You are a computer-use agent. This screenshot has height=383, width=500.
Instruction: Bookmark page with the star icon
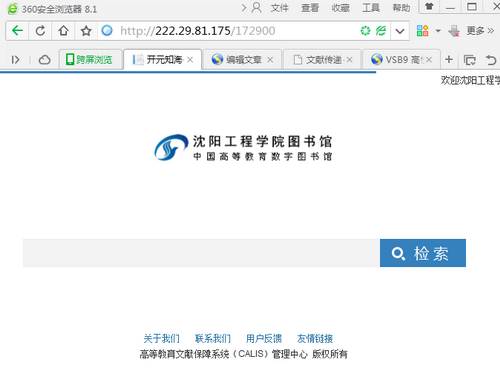coord(86,31)
